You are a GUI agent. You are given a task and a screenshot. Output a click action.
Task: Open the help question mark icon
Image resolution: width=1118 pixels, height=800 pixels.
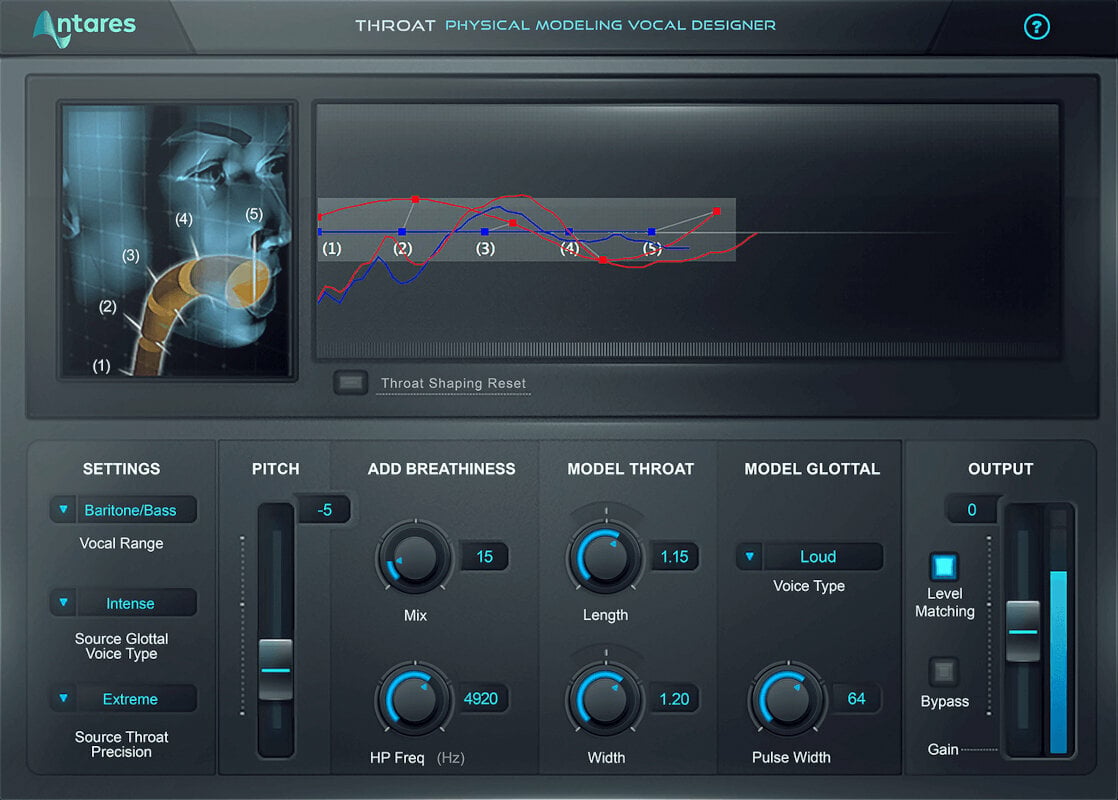(1036, 27)
